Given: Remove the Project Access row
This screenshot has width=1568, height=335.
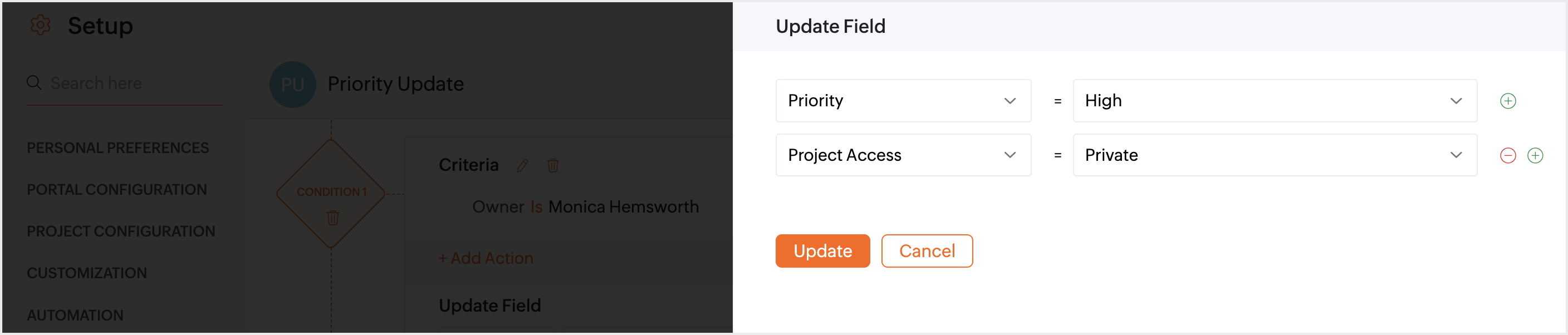Looking at the screenshot, I should pos(1508,156).
